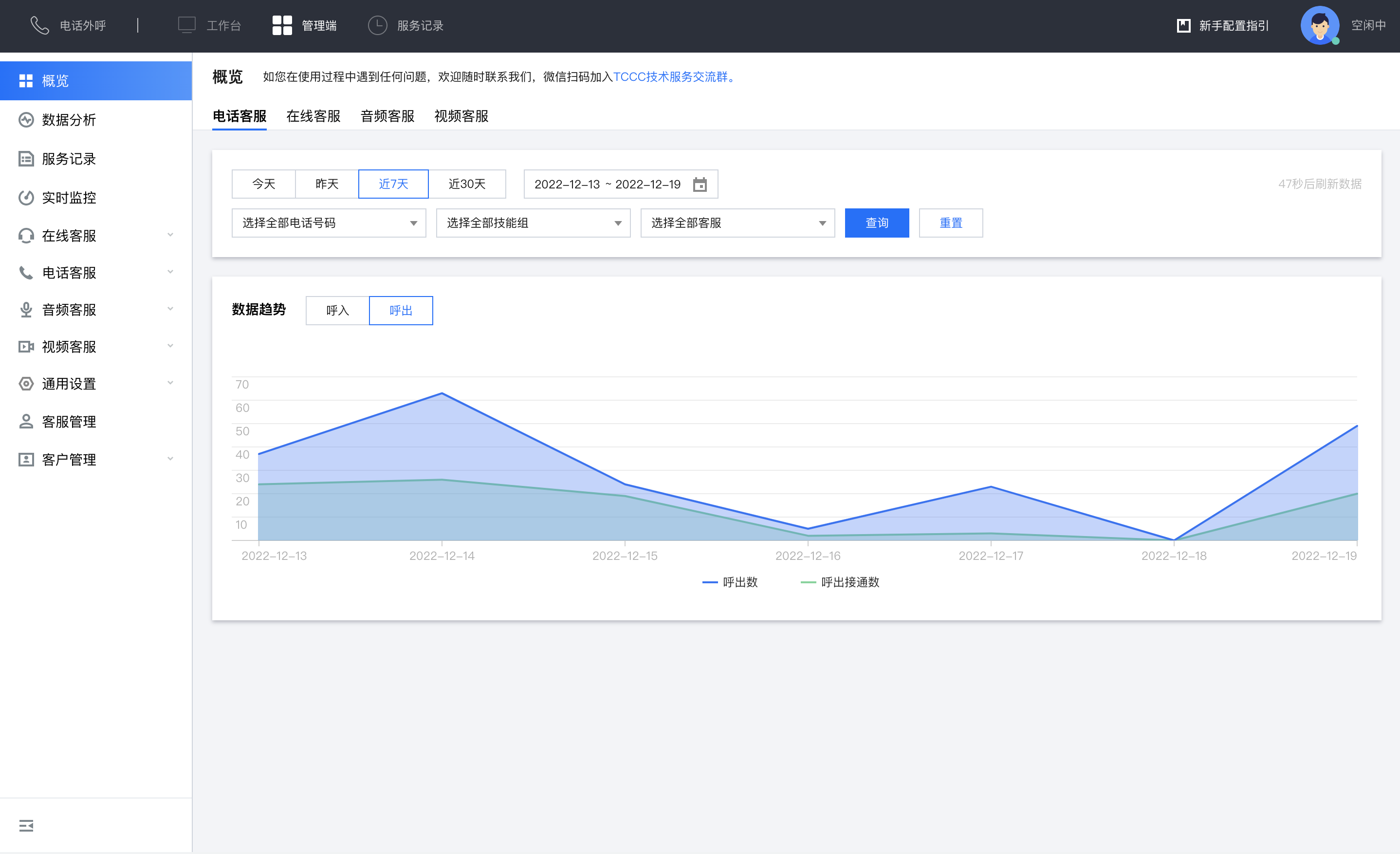The height and width of the screenshot is (854, 1400).
Task: Click the blue 查询 button
Action: click(x=876, y=223)
